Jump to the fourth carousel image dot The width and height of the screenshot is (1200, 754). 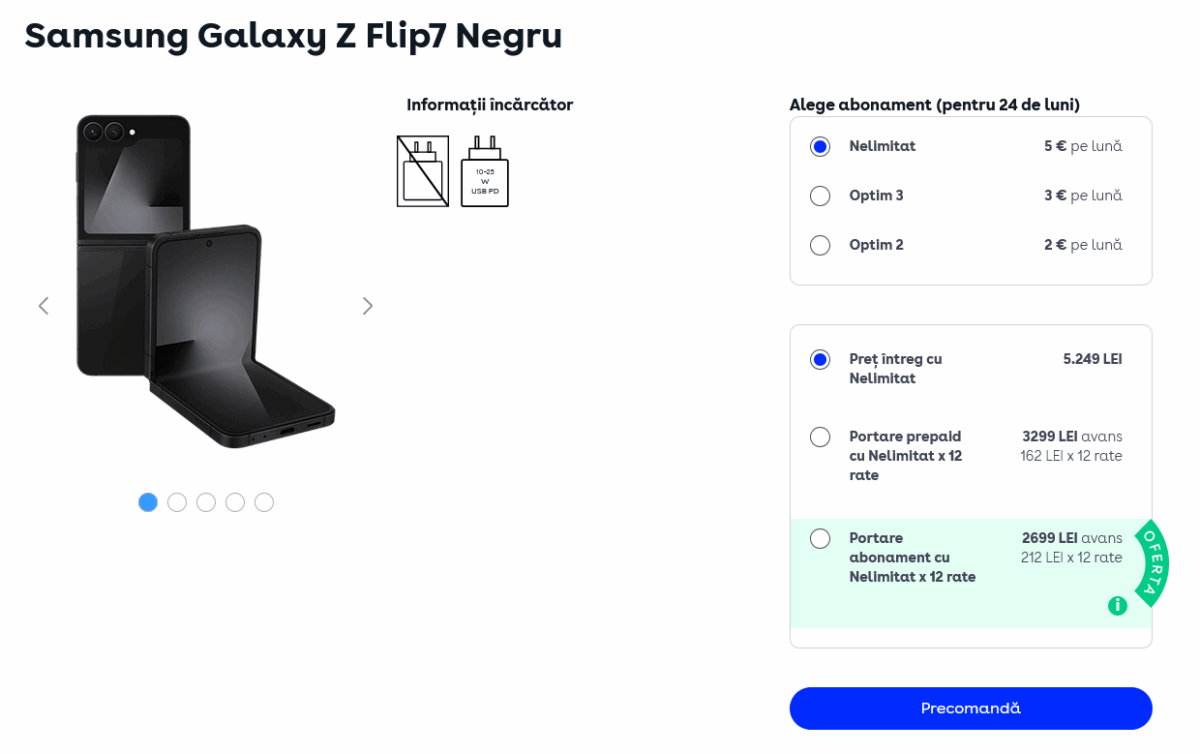[x=235, y=502]
